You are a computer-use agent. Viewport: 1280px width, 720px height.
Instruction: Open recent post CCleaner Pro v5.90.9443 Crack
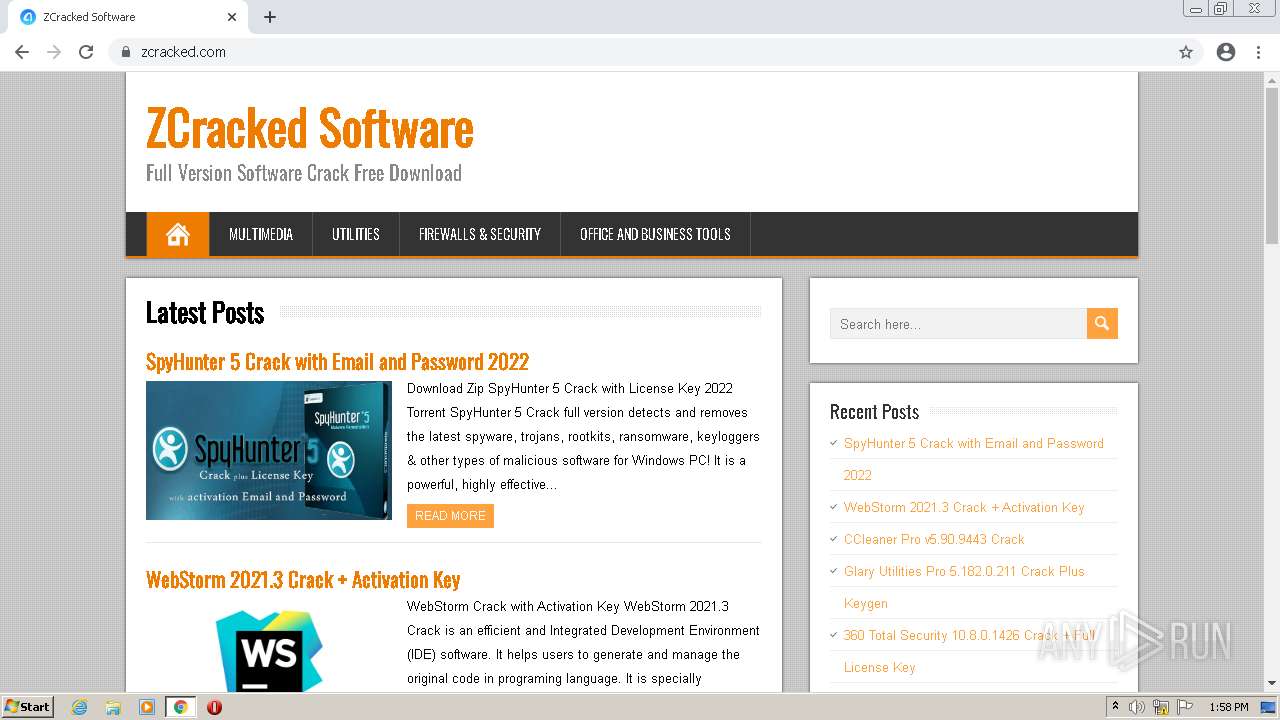click(x=934, y=539)
